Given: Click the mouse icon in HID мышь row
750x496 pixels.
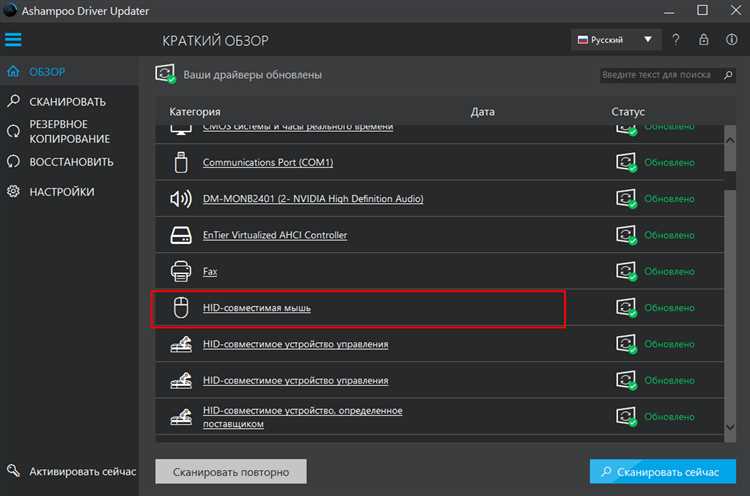Looking at the screenshot, I should [x=181, y=308].
